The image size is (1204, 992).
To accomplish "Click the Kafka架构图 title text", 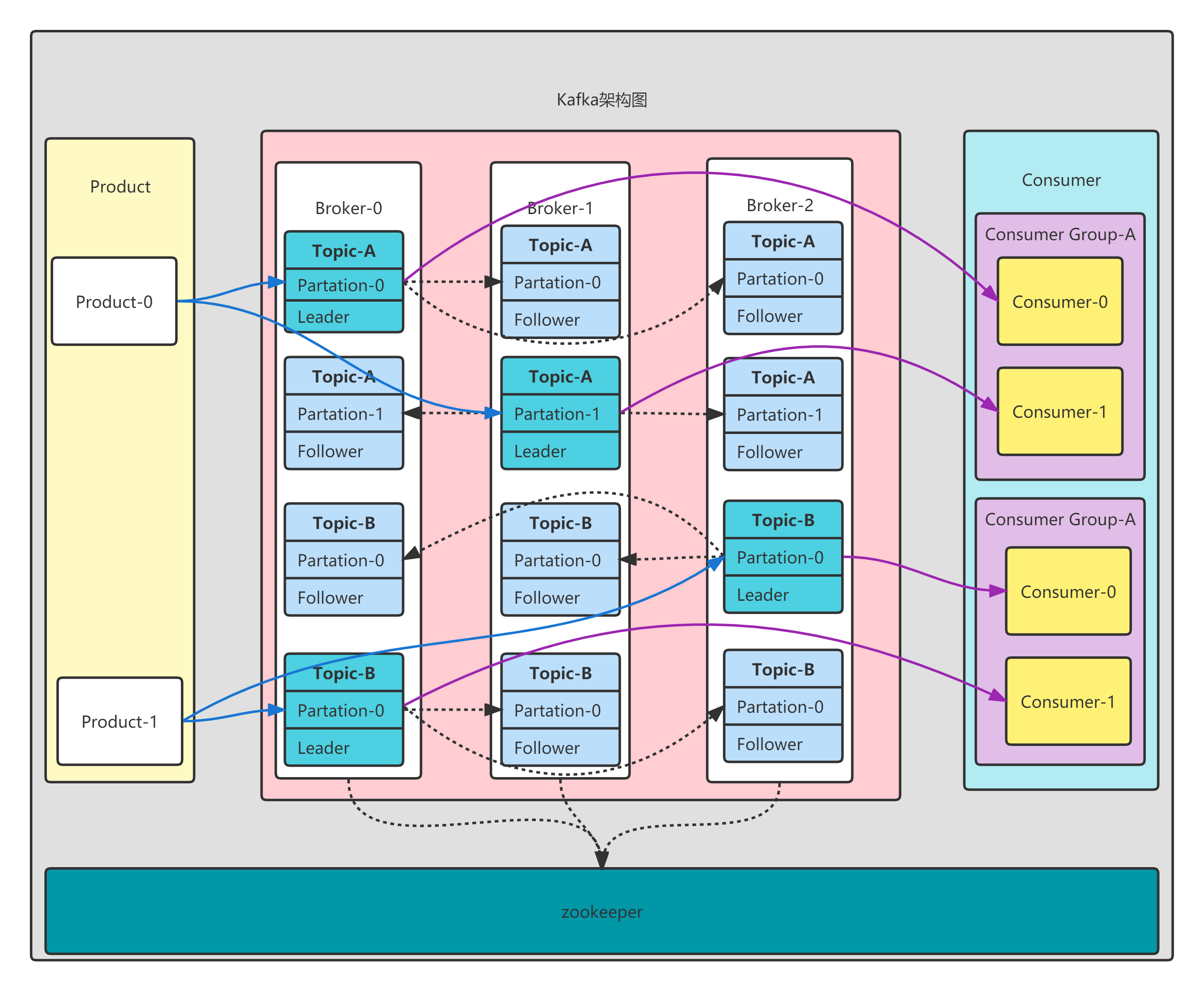I will click(601, 100).
